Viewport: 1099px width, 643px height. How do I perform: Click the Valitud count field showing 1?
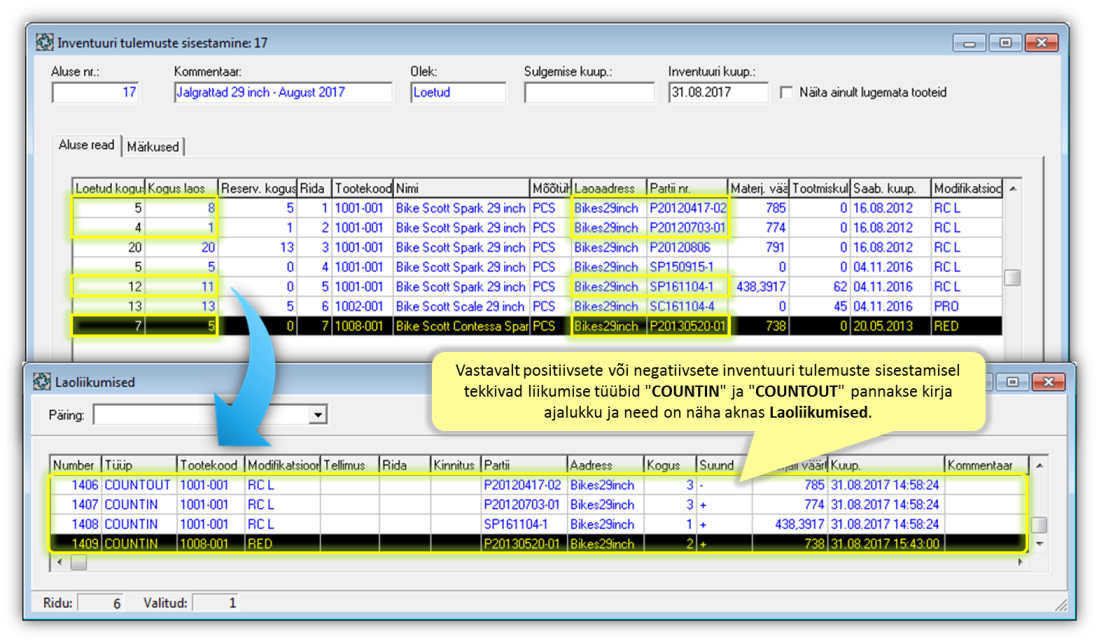[216, 603]
